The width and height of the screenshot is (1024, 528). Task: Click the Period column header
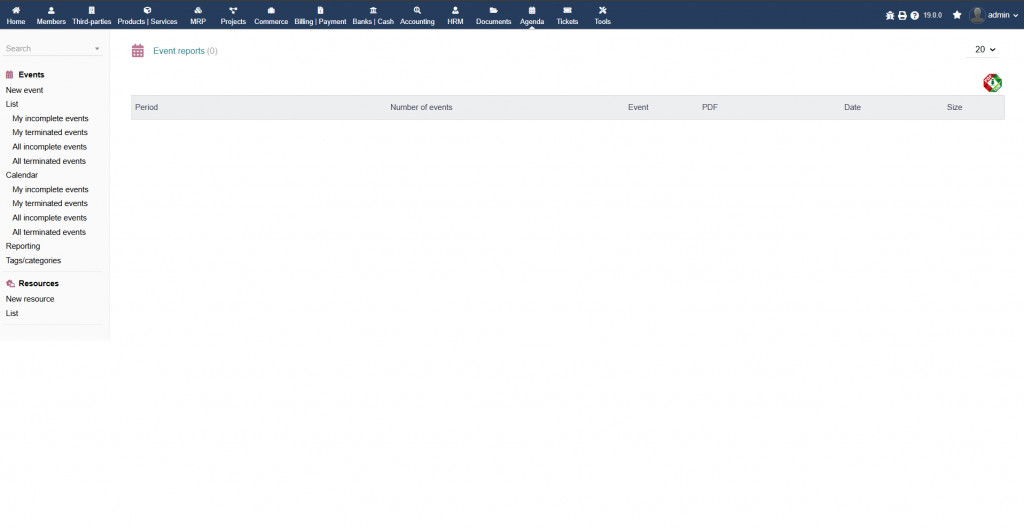(146, 107)
